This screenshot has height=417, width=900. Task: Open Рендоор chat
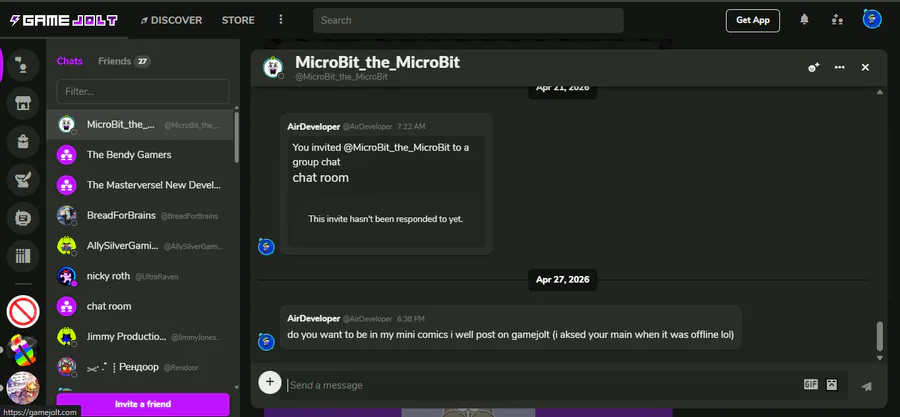(x=140, y=367)
